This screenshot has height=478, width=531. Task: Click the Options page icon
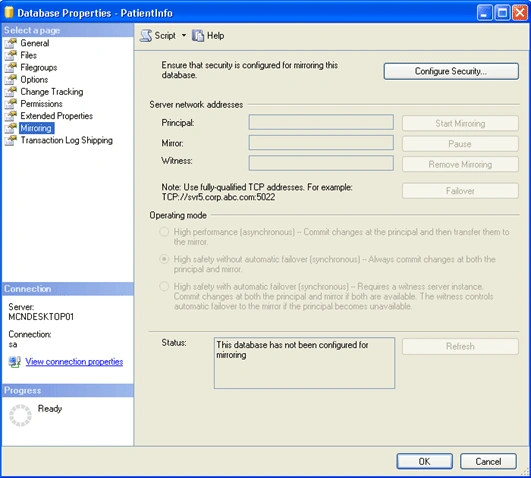[11, 80]
